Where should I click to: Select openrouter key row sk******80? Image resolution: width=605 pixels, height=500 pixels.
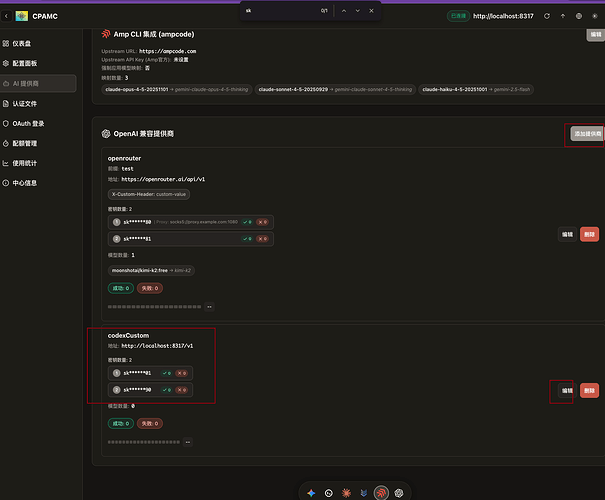pyautogui.click(x=191, y=222)
